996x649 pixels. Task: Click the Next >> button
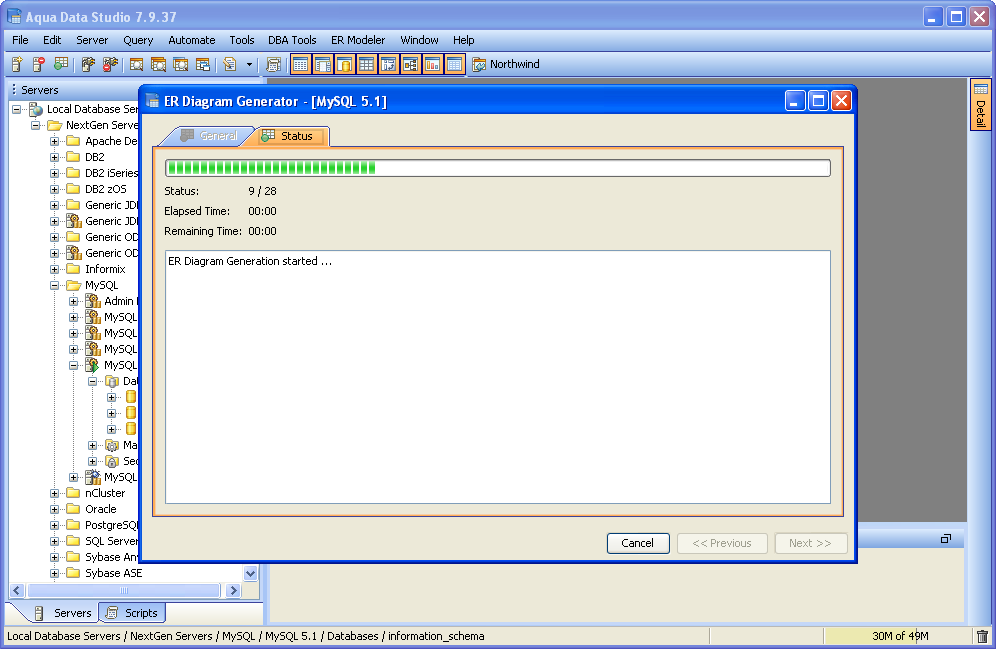point(811,543)
